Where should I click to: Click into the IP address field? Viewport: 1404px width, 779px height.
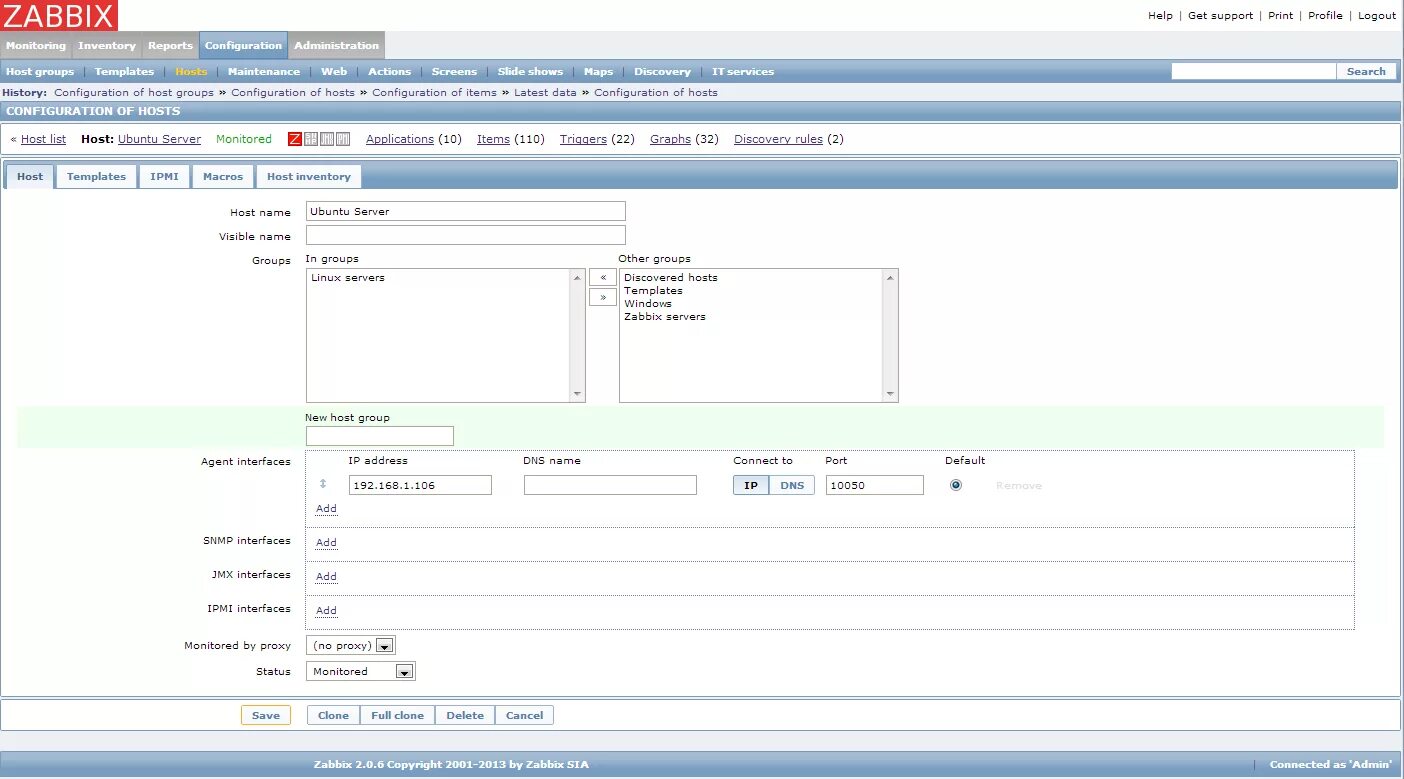420,485
